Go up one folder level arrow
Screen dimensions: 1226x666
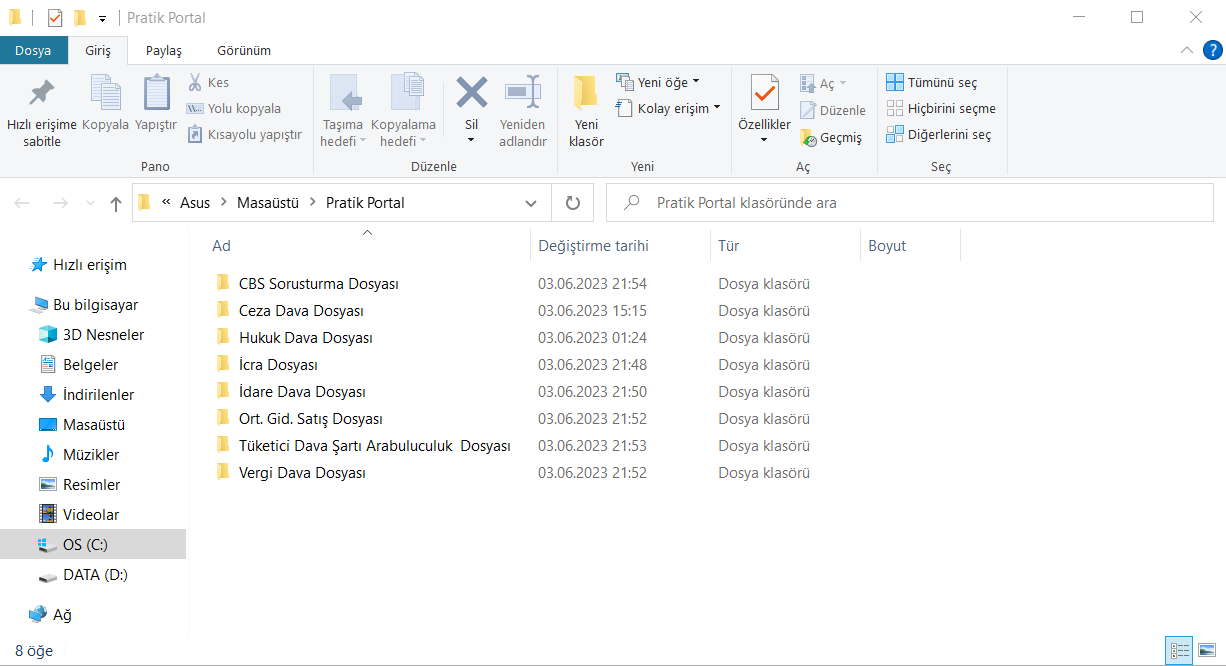(116, 204)
